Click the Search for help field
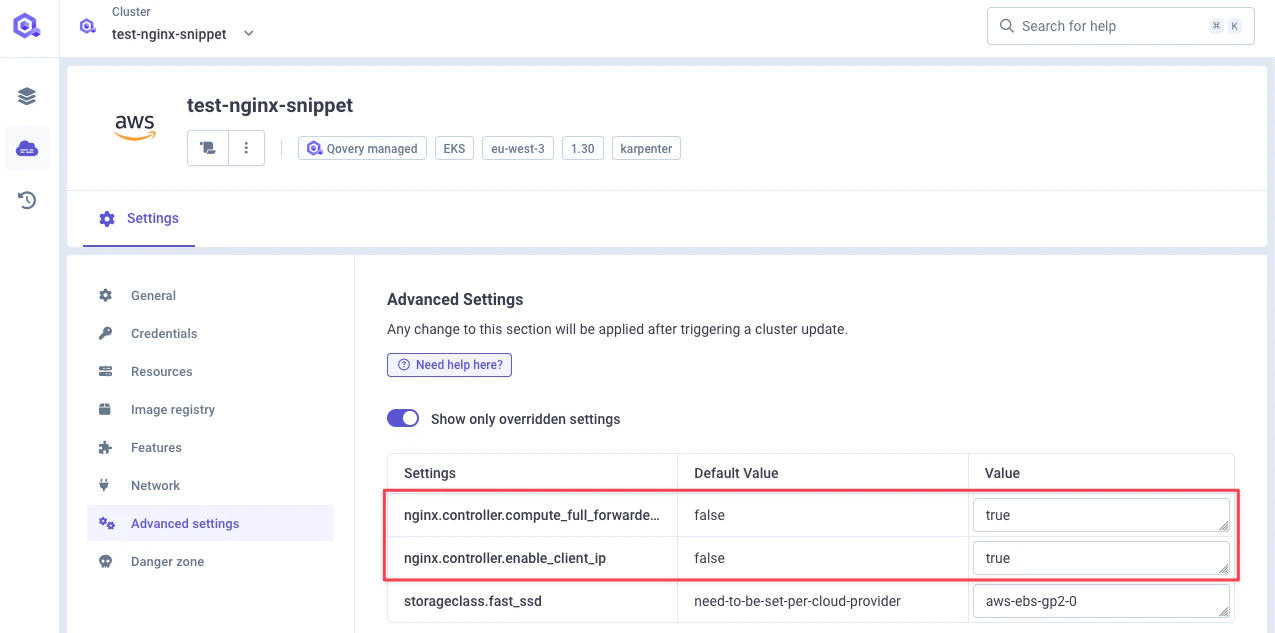Screen dimensions: 1275x633 (1110, 26)
